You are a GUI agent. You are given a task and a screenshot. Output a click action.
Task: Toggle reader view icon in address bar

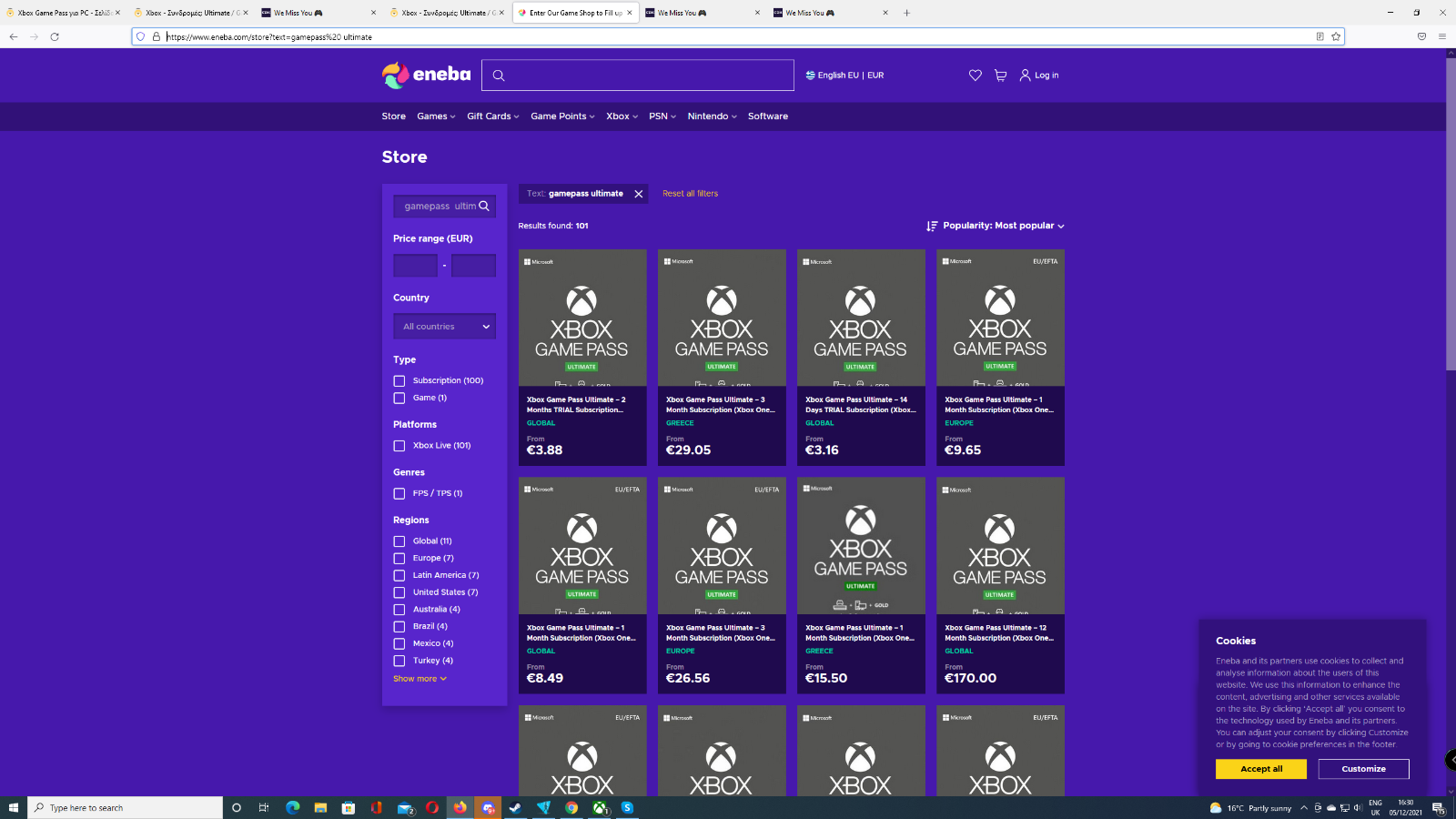click(1319, 36)
